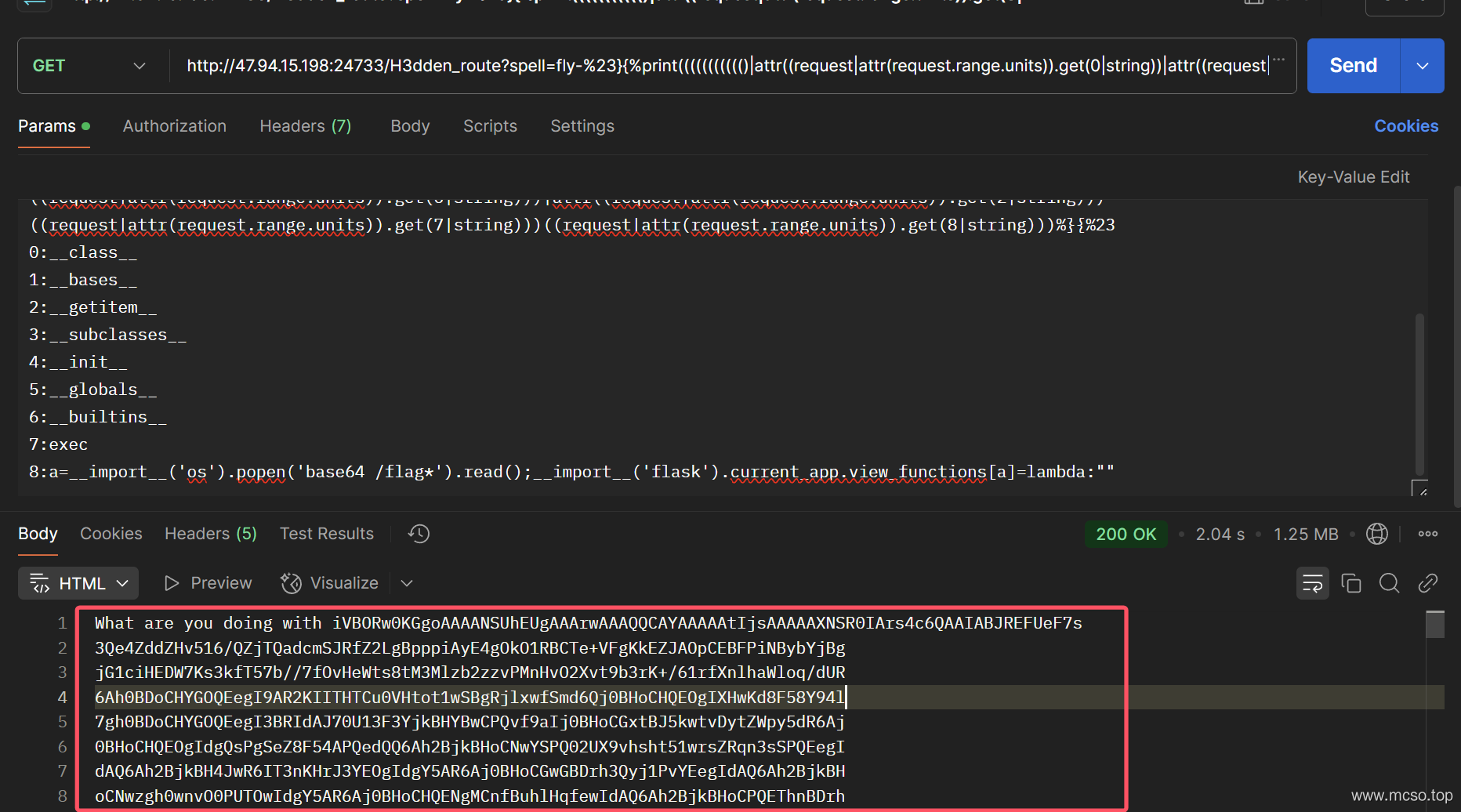Switch to the Params tab
1461x812 pixels.
(x=53, y=126)
